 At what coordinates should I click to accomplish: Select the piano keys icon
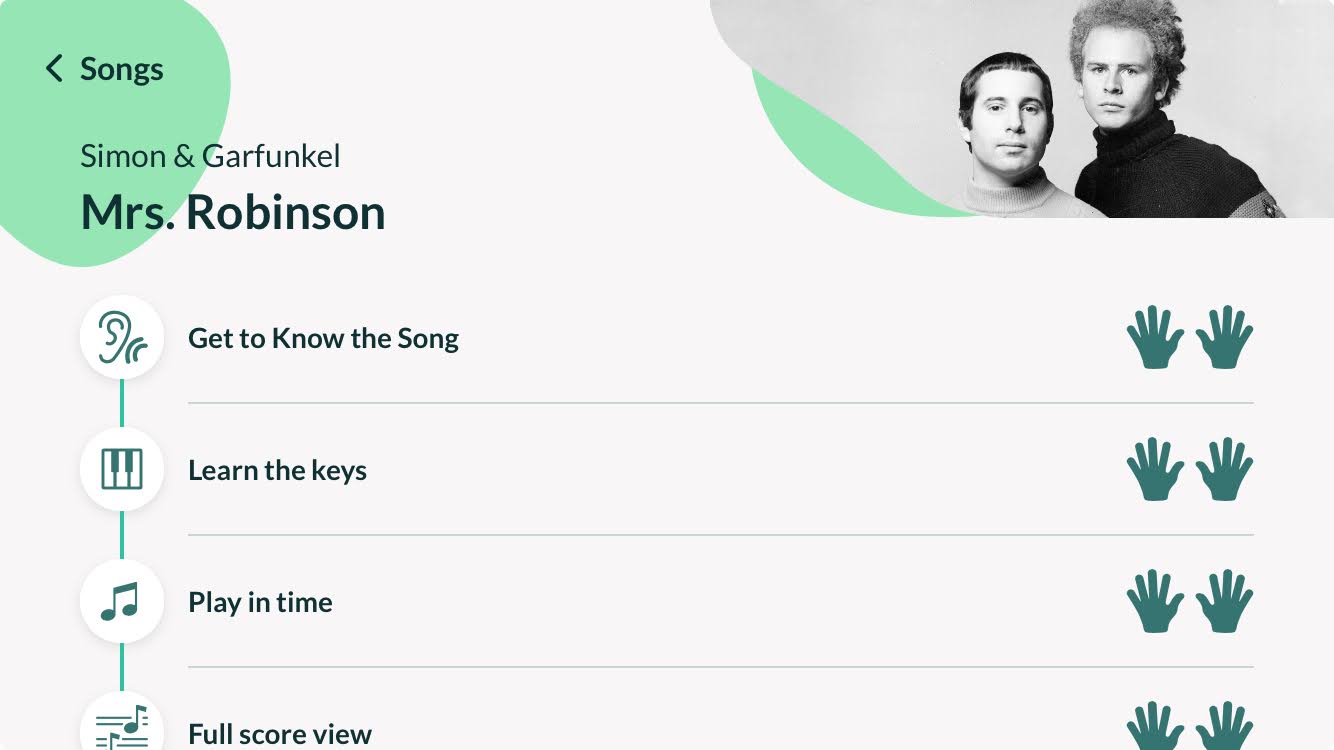point(122,469)
